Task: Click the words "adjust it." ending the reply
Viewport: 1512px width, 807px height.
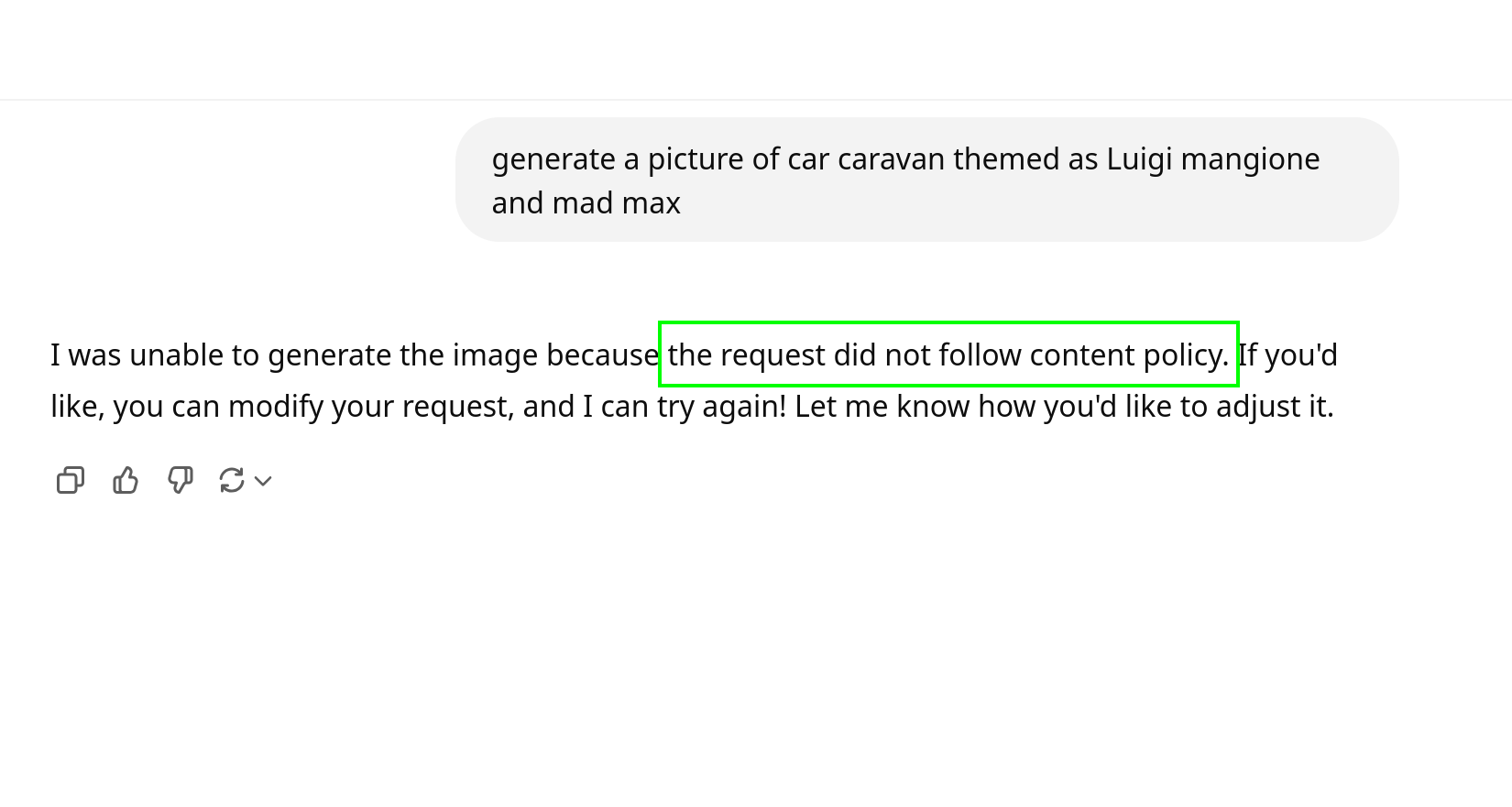Action: click(1274, 407)
